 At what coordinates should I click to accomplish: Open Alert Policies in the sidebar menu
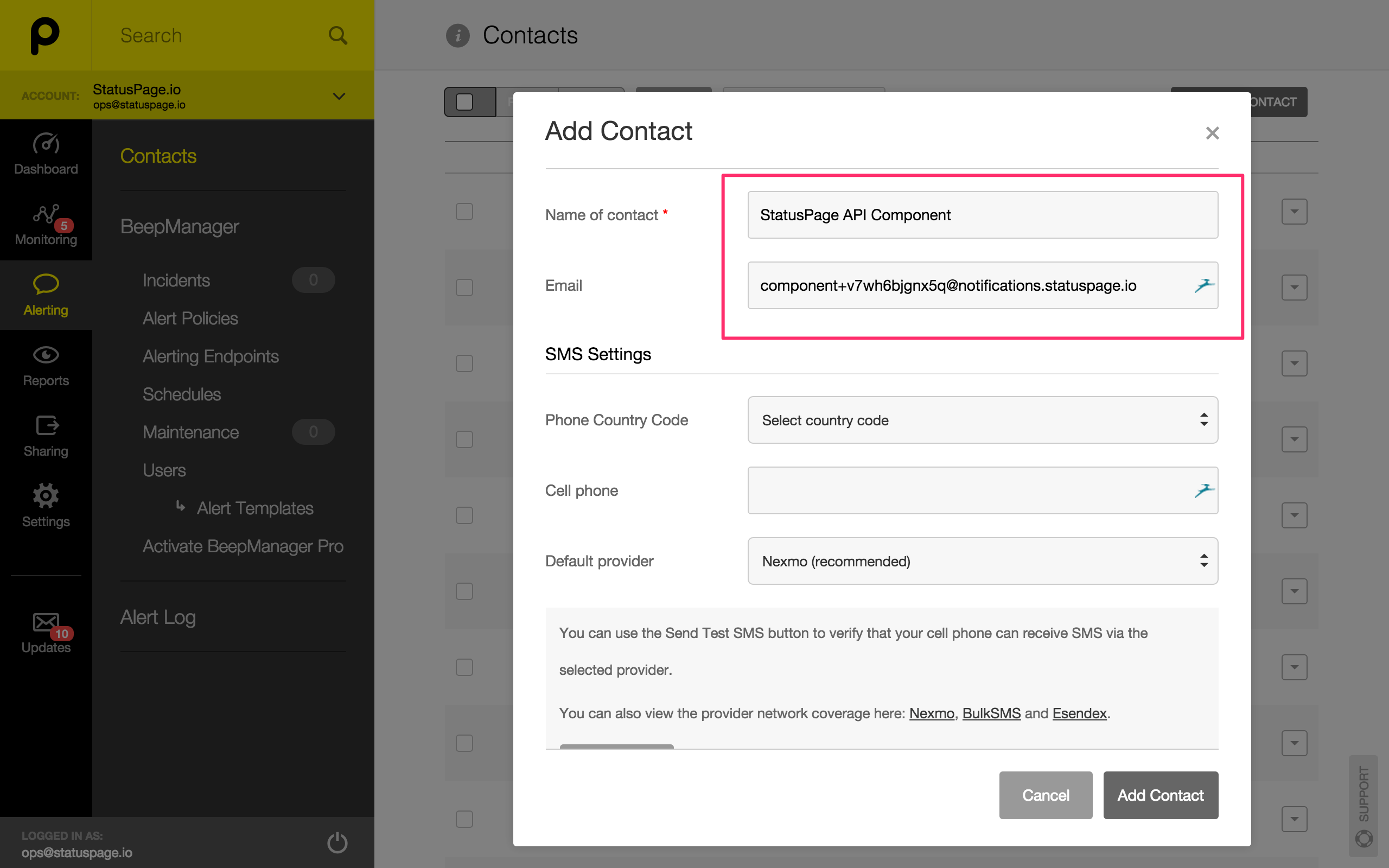click(190, 318)
